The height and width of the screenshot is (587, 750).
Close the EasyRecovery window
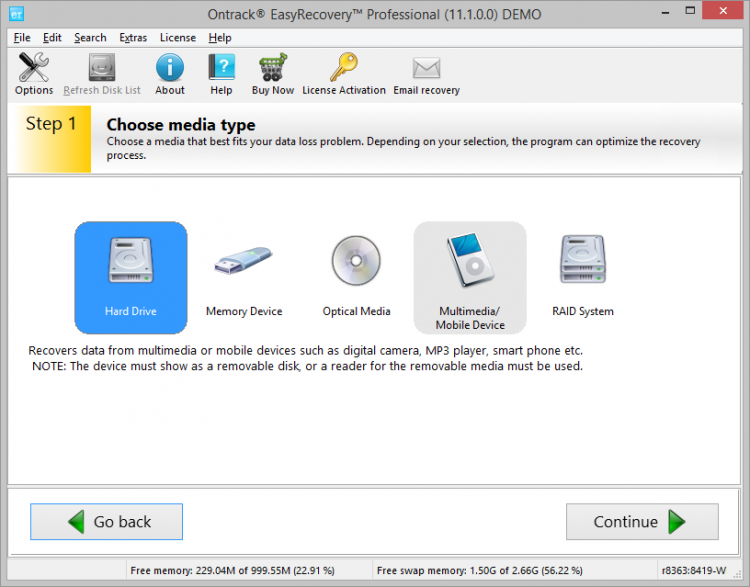tap(723, 11)
